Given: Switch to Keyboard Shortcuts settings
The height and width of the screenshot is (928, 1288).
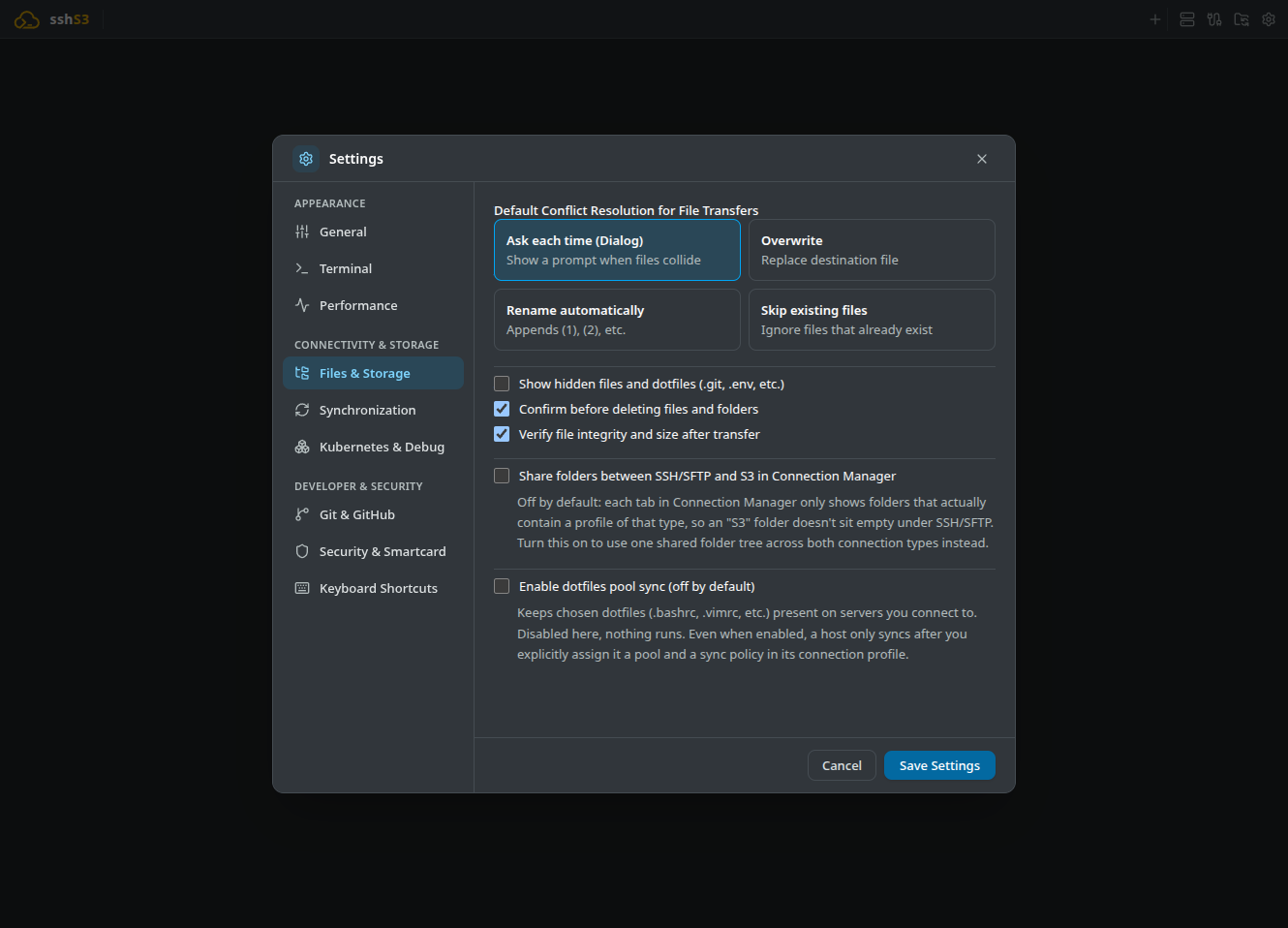Looking at the screenshot, I should coord(373,589).
